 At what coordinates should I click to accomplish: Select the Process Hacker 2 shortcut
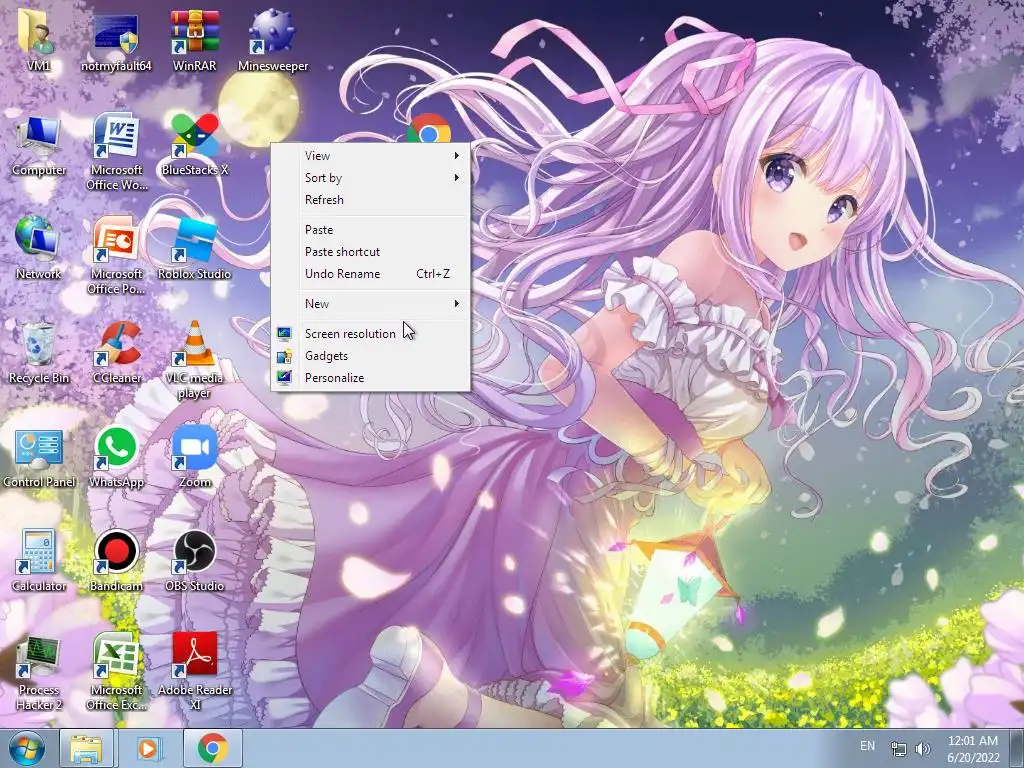38,673
